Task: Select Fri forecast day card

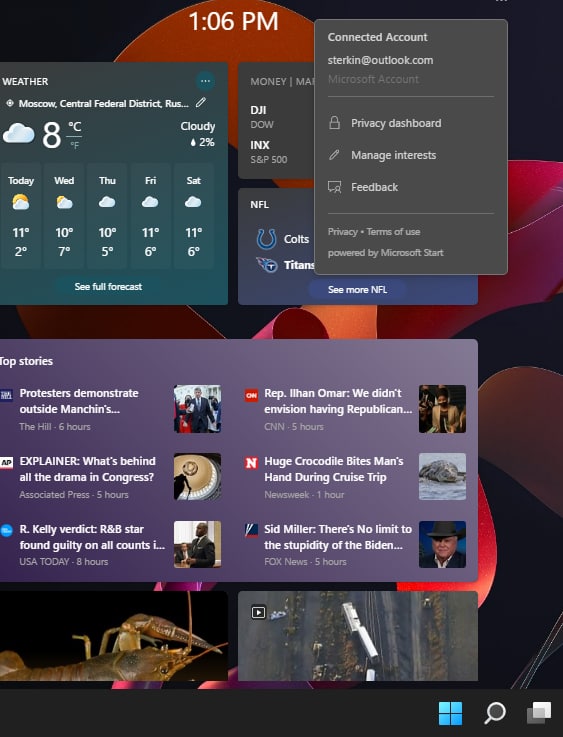Action: coord(150,216)
